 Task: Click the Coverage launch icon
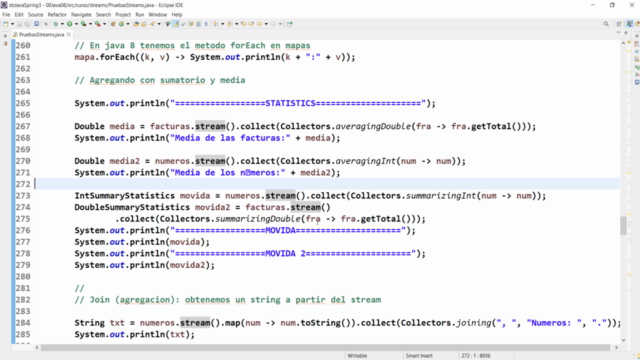click(x=84, y=24)
